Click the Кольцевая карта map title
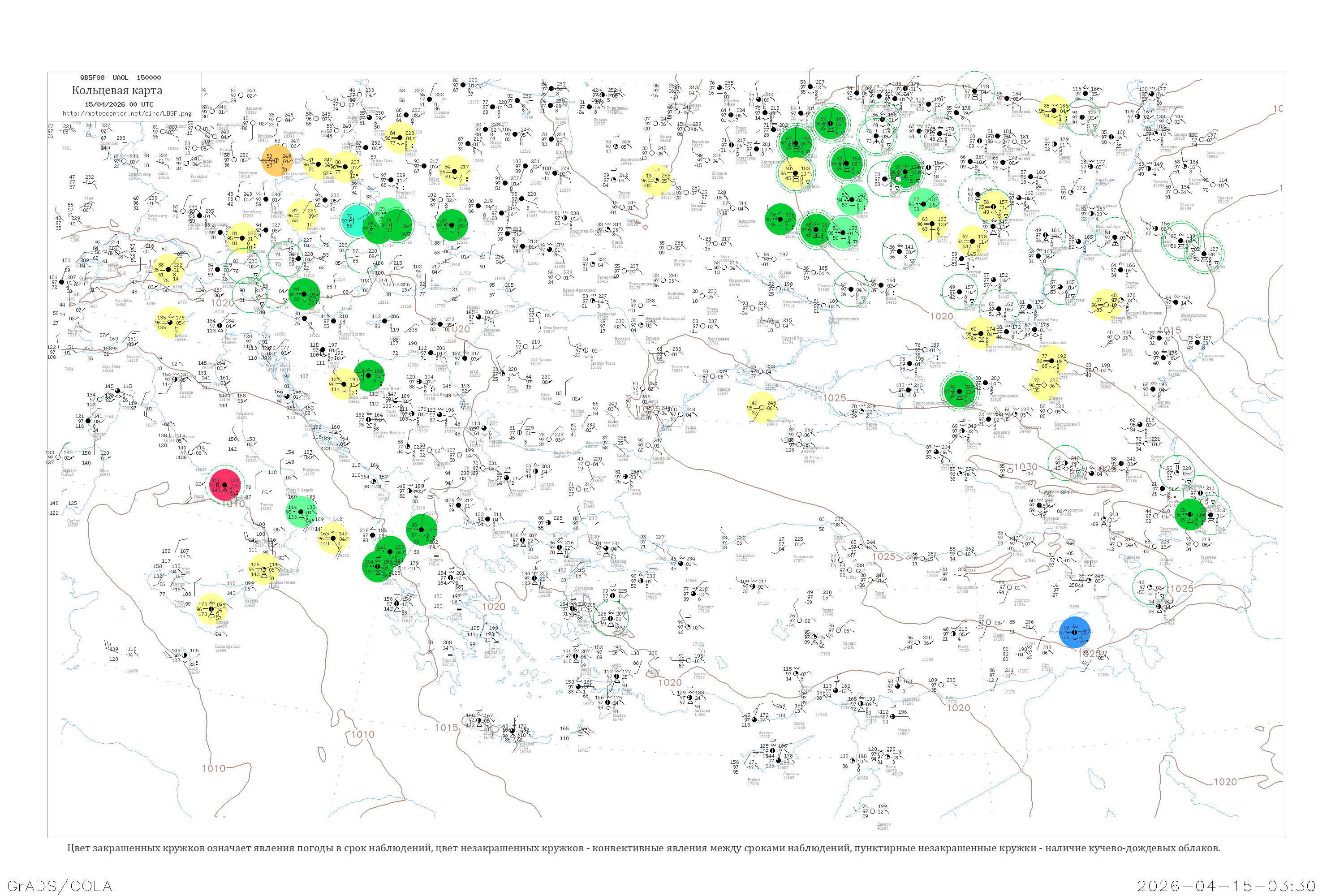1344x896 pixels. point(117,90)
